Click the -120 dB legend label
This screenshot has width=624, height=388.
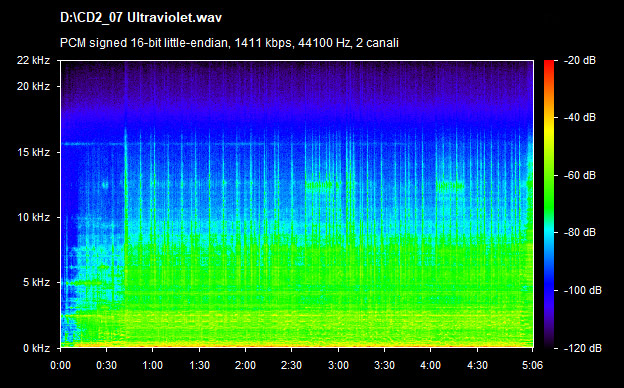click(x=582, y=348)
